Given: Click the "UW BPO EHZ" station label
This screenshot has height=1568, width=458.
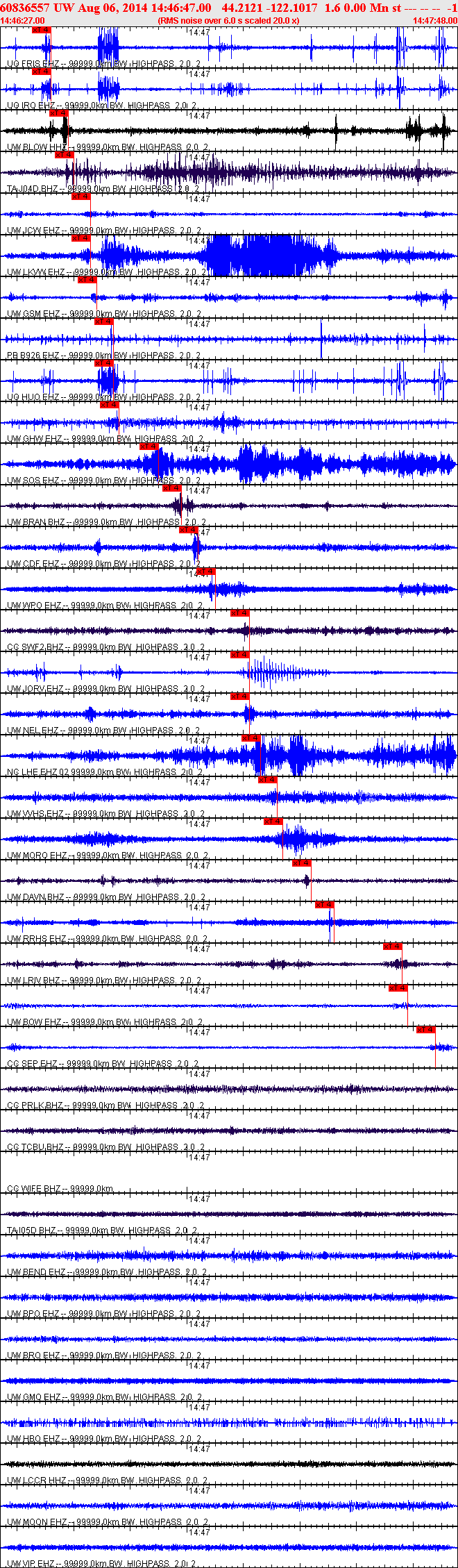Looking at the screenshot, I should click(x=33, y=1314).
